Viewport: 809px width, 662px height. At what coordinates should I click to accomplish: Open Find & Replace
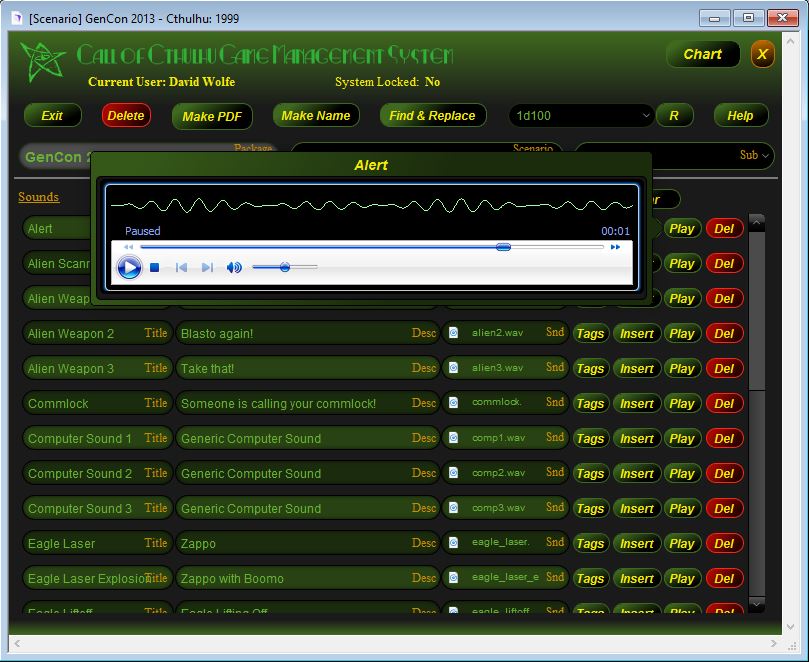coord(432,116)
